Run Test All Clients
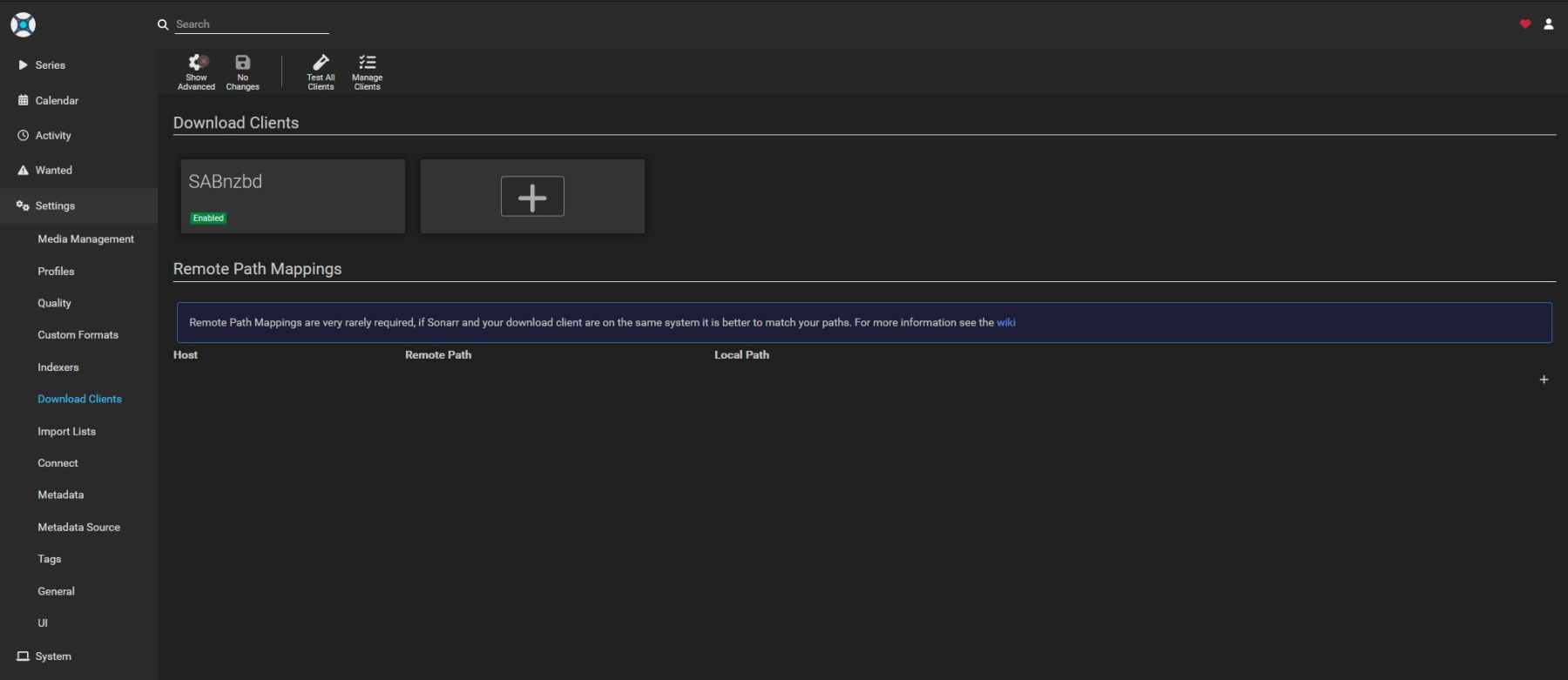This screenshot has width=1568, height=680. tap(321, 71)
